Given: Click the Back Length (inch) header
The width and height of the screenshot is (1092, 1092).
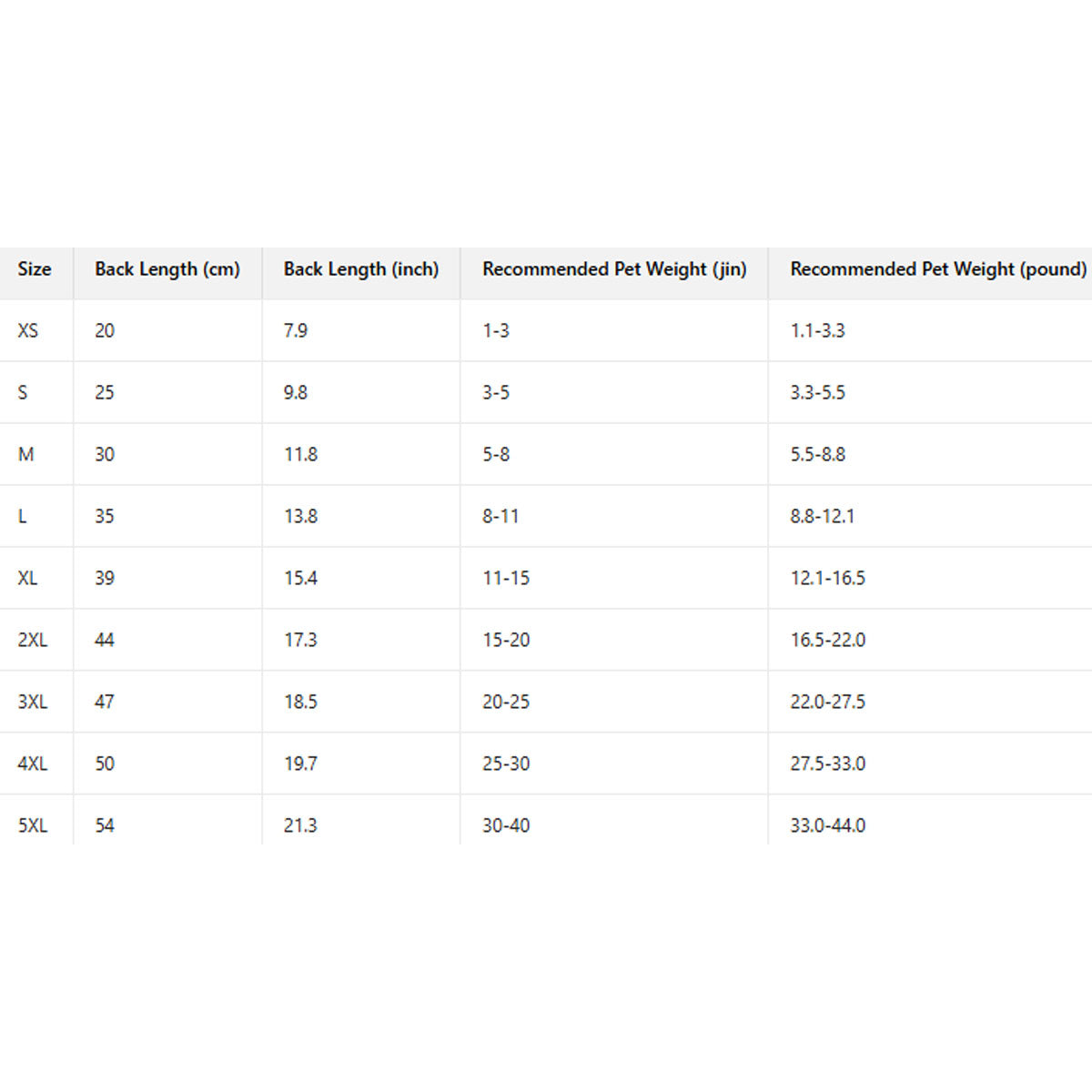Looking at the screenshot, I should [360, 269].
